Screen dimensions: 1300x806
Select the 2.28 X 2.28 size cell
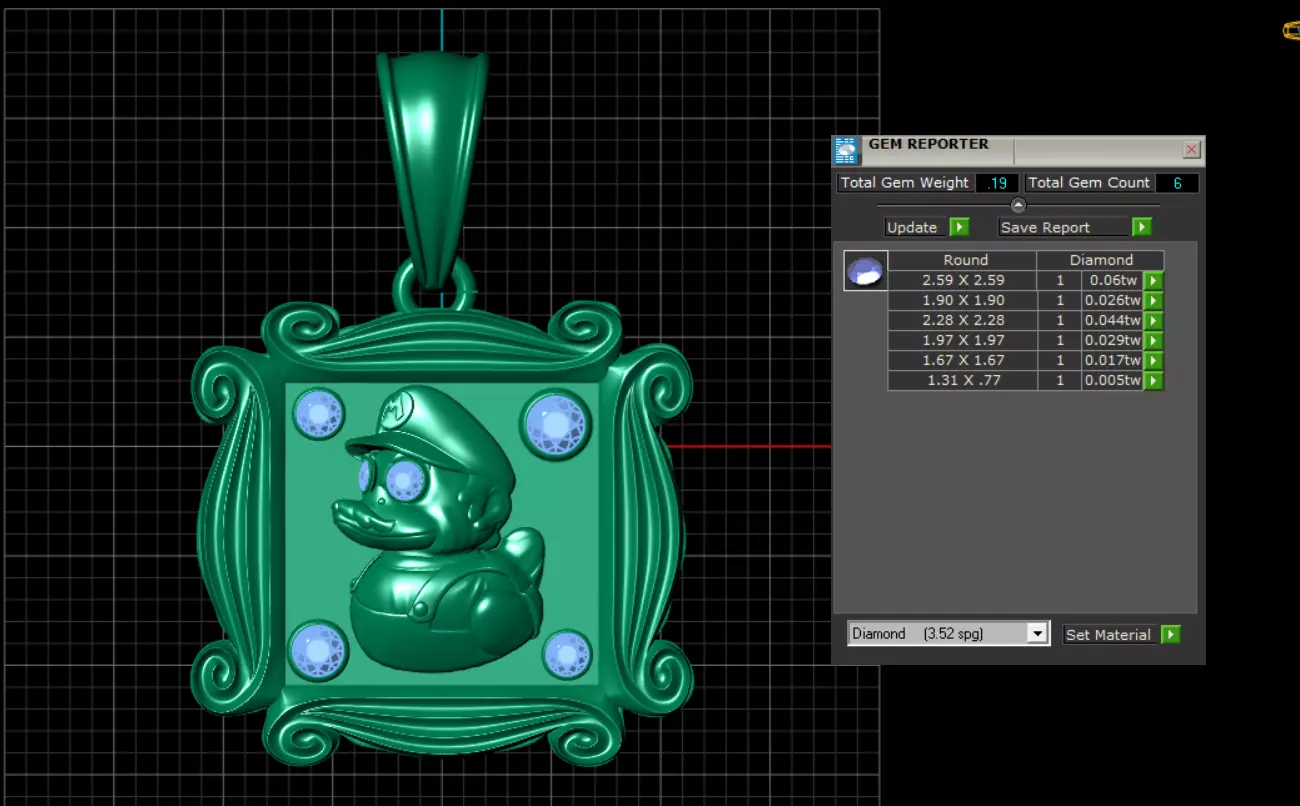click(x=962, y=320)
